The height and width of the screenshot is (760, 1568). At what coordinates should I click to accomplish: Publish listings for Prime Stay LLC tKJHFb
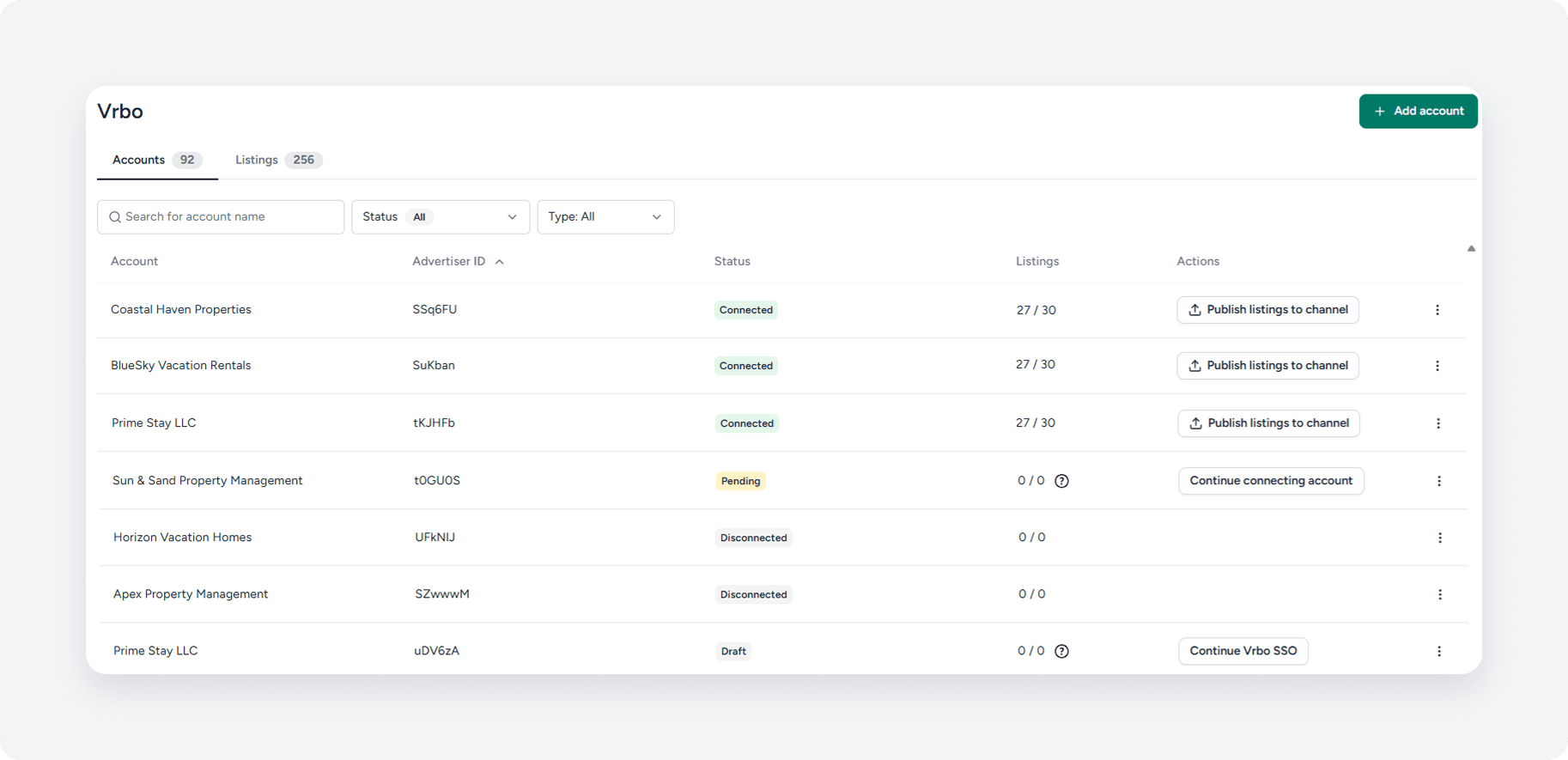coord(1268,423)
